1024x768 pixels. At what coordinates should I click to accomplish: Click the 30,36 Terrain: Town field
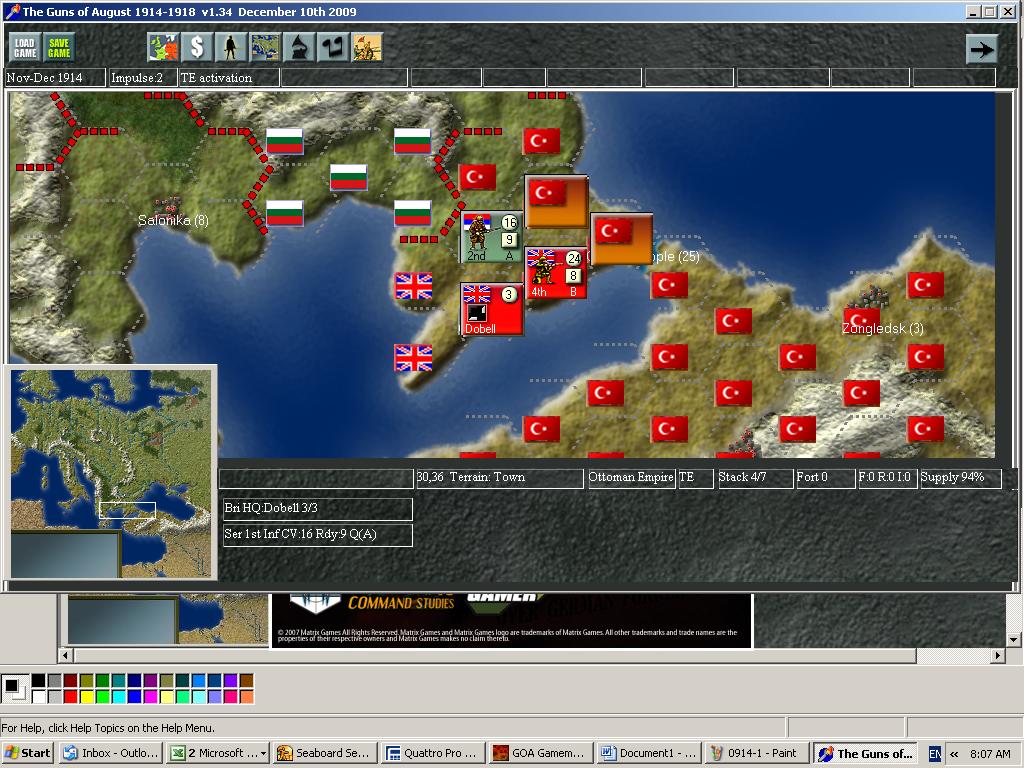tap(500, 477)
